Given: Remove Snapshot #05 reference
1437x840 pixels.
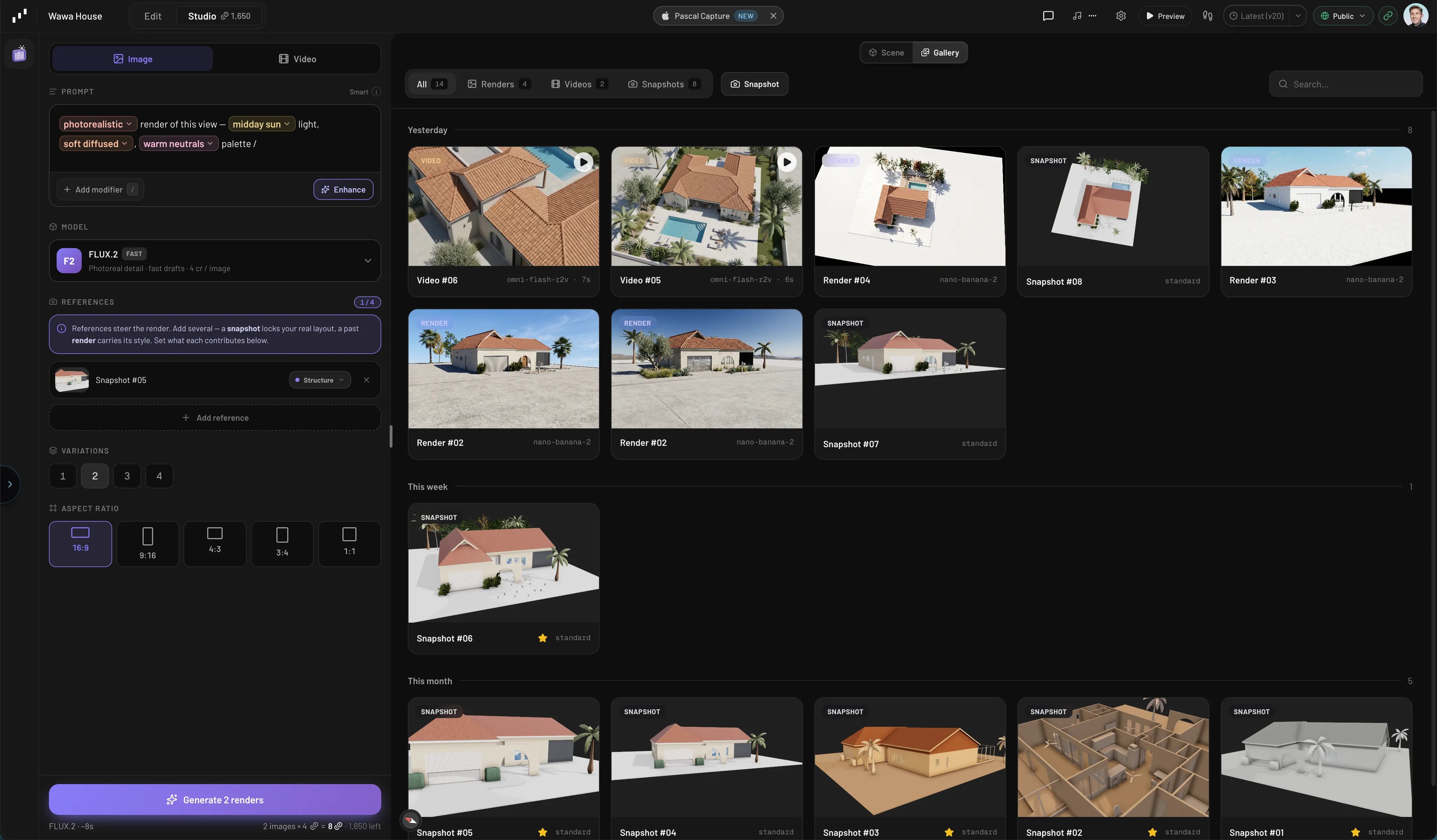Looking at the screenshot, I should click(x=367, y=380).
